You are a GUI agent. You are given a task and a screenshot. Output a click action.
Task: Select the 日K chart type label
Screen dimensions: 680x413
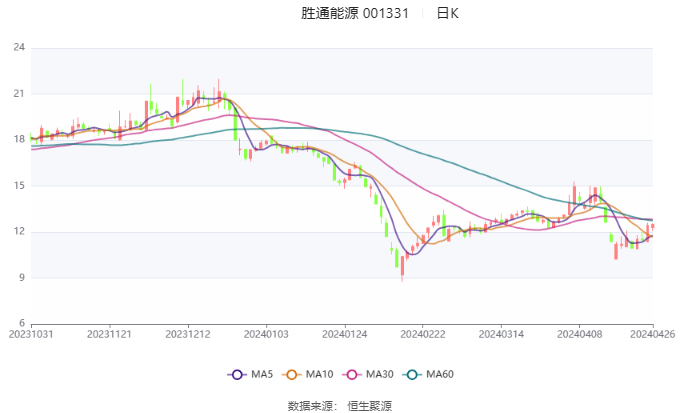point(447,13)
